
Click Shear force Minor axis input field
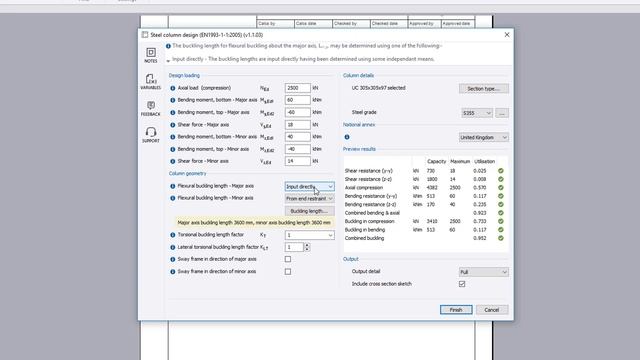pyautogui.click(x=298, y=161)
